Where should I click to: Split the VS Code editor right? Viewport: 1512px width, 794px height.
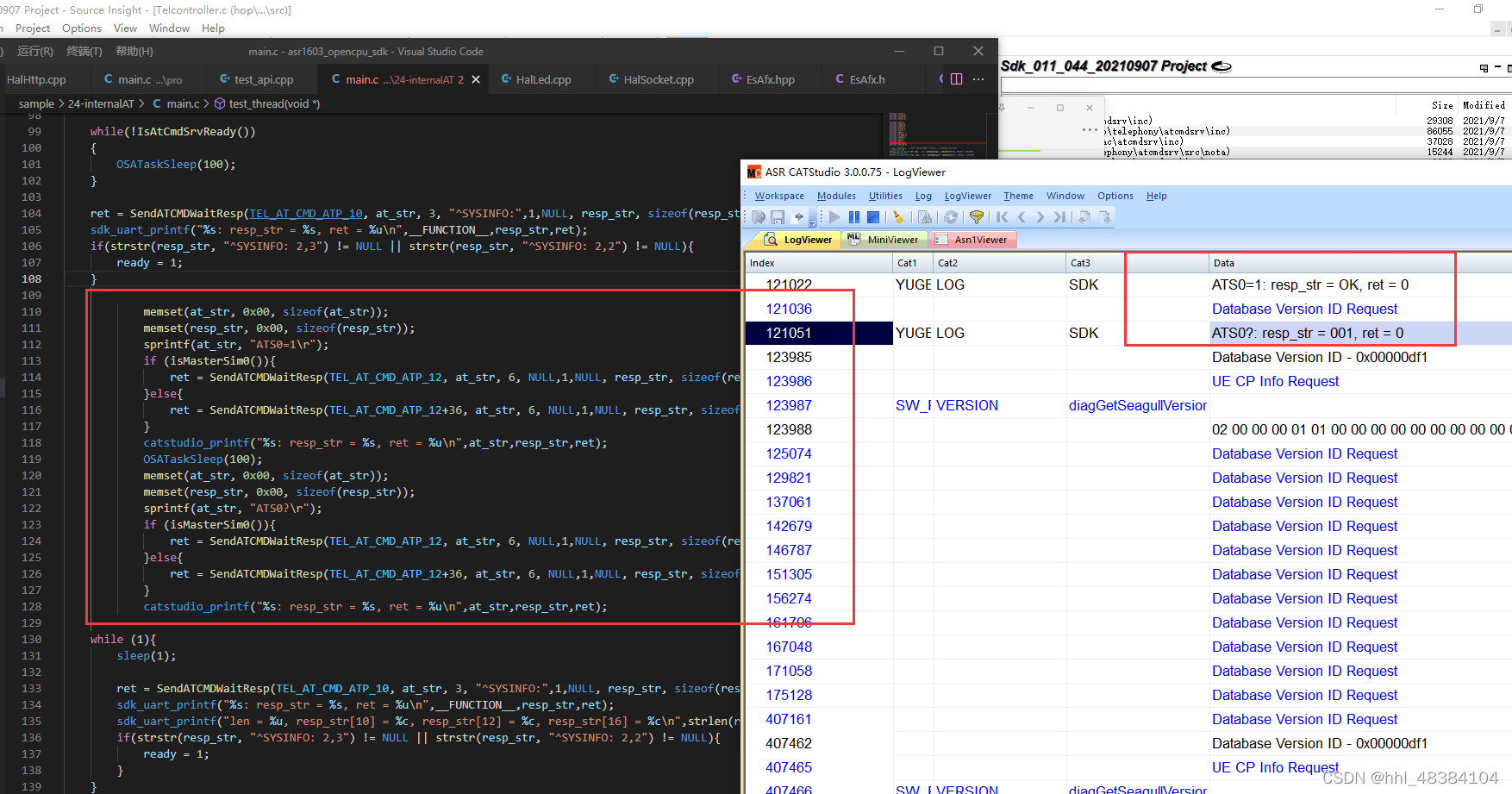(957, 79)
